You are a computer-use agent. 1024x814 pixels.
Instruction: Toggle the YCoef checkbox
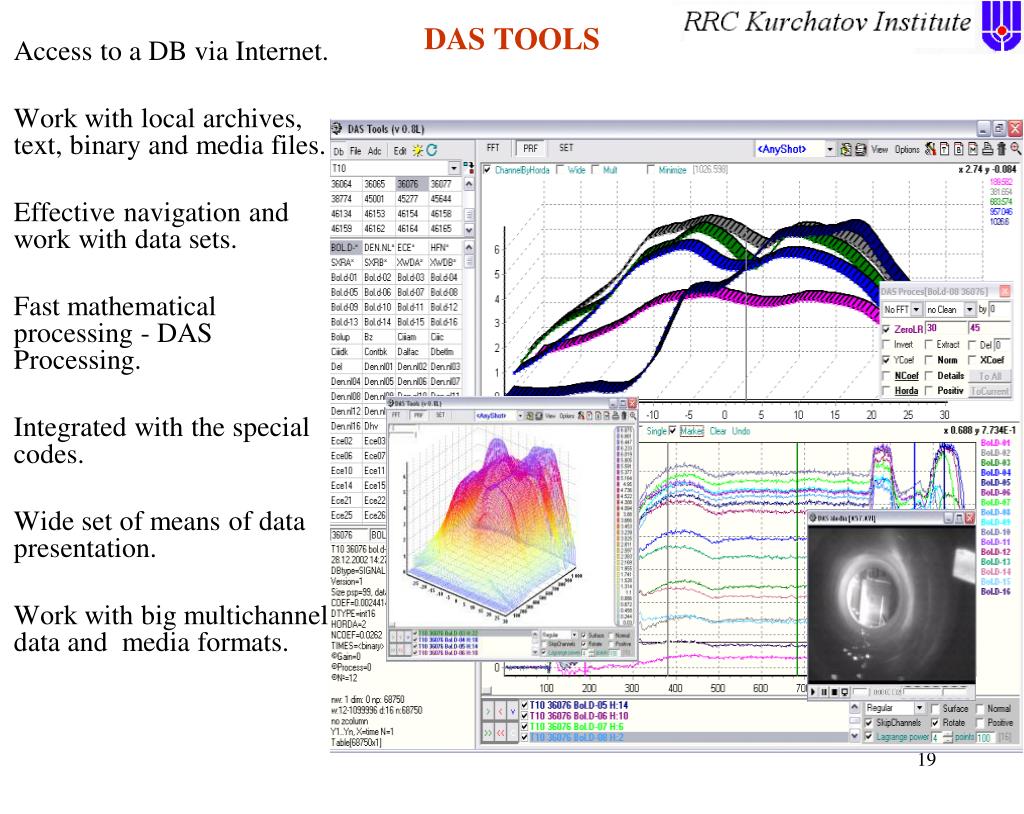[886, 360]
